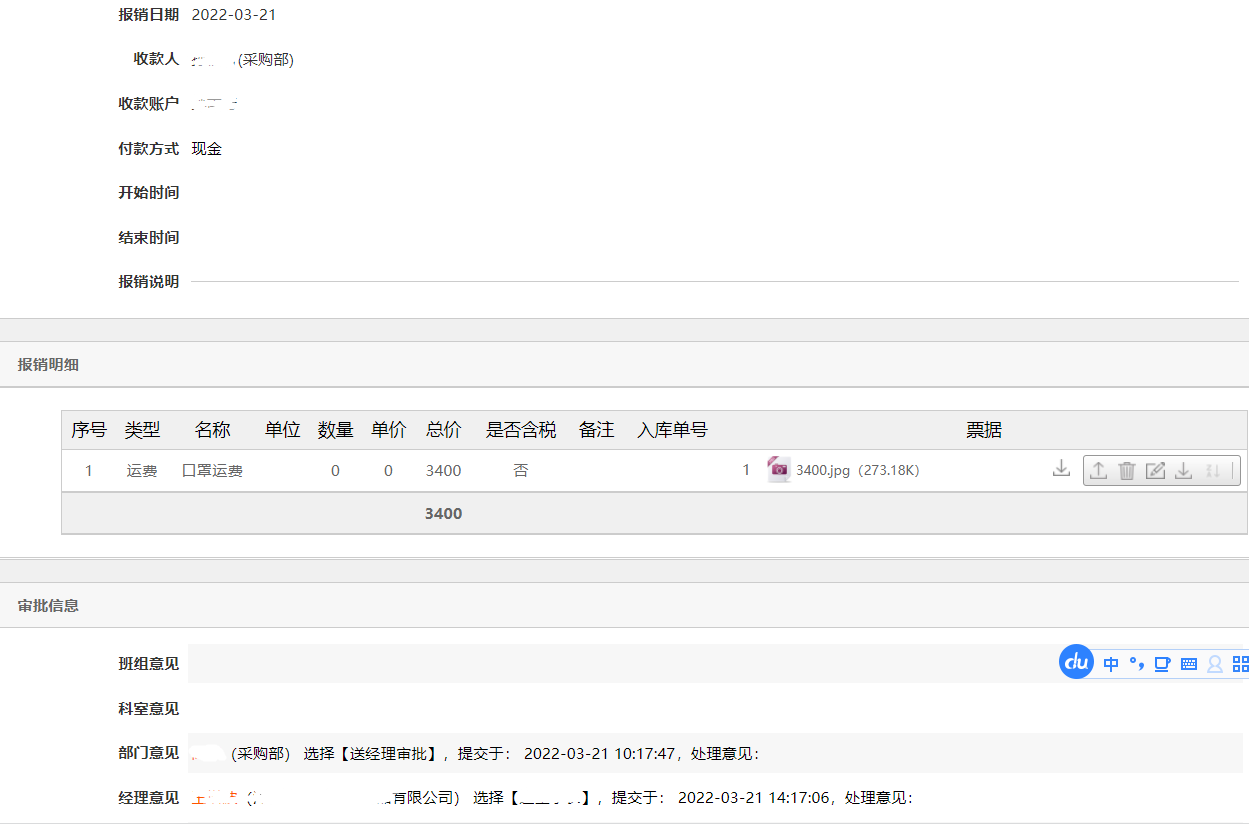
Task: Sort ticket attachments with the sort icon
Action: pyautogui.click(x=1211, y=469)
